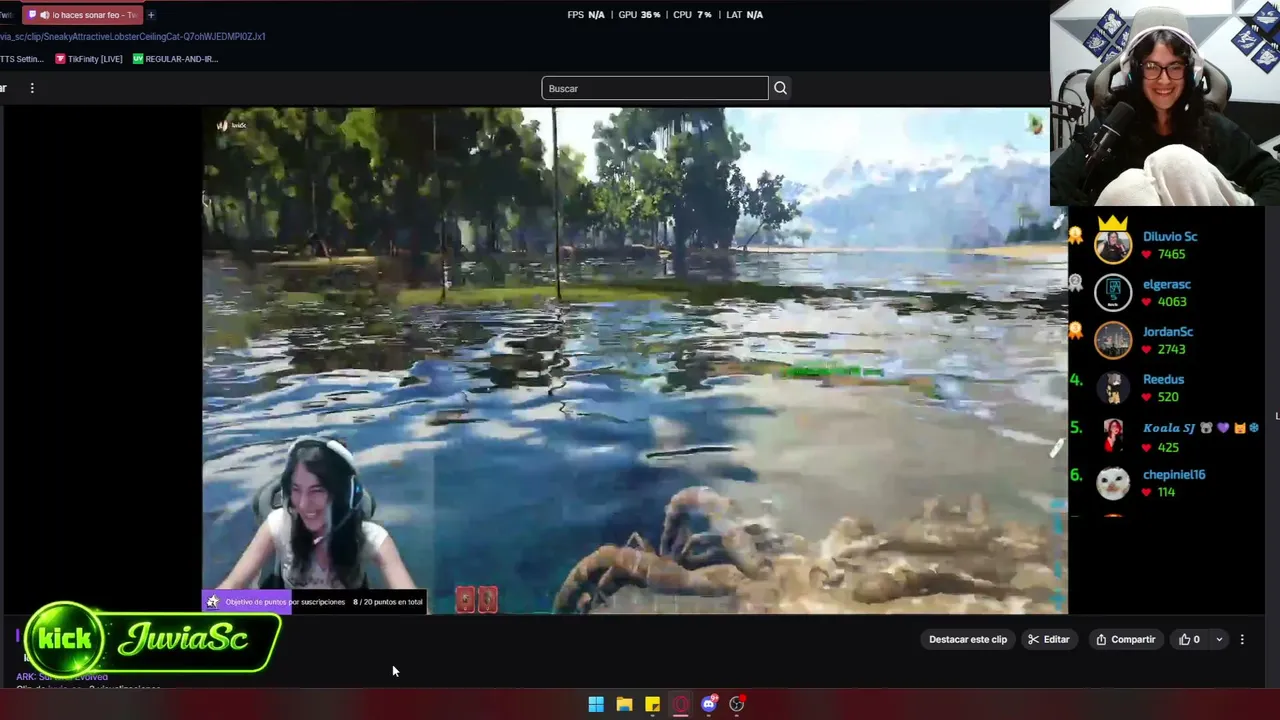This screenshot has width=1280, height=720.
Task: Click the 'chepiniel16' leaderboard name
Action: coord(1174,475)
